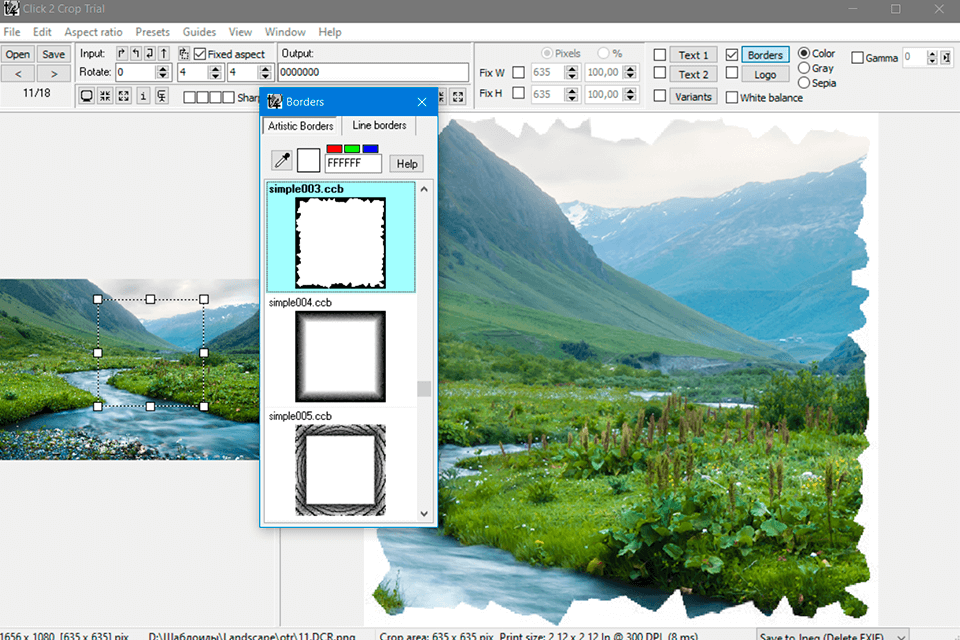Viewport: 960px width, 640px height.
Task: Toggle the Fixed aspect checkbox
Action: coord(200,54)
